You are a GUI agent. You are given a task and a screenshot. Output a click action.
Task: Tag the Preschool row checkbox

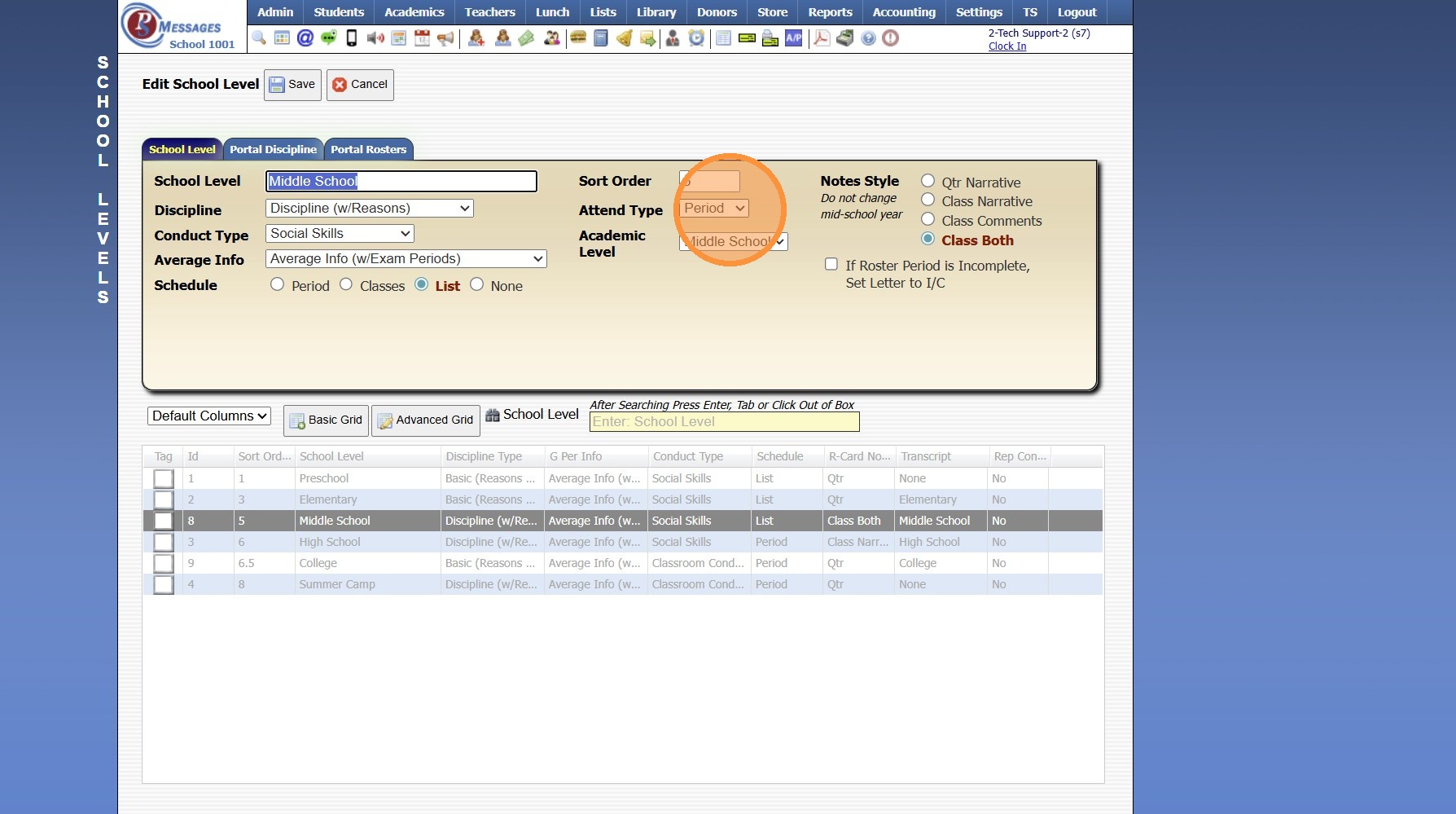[164, 479]
